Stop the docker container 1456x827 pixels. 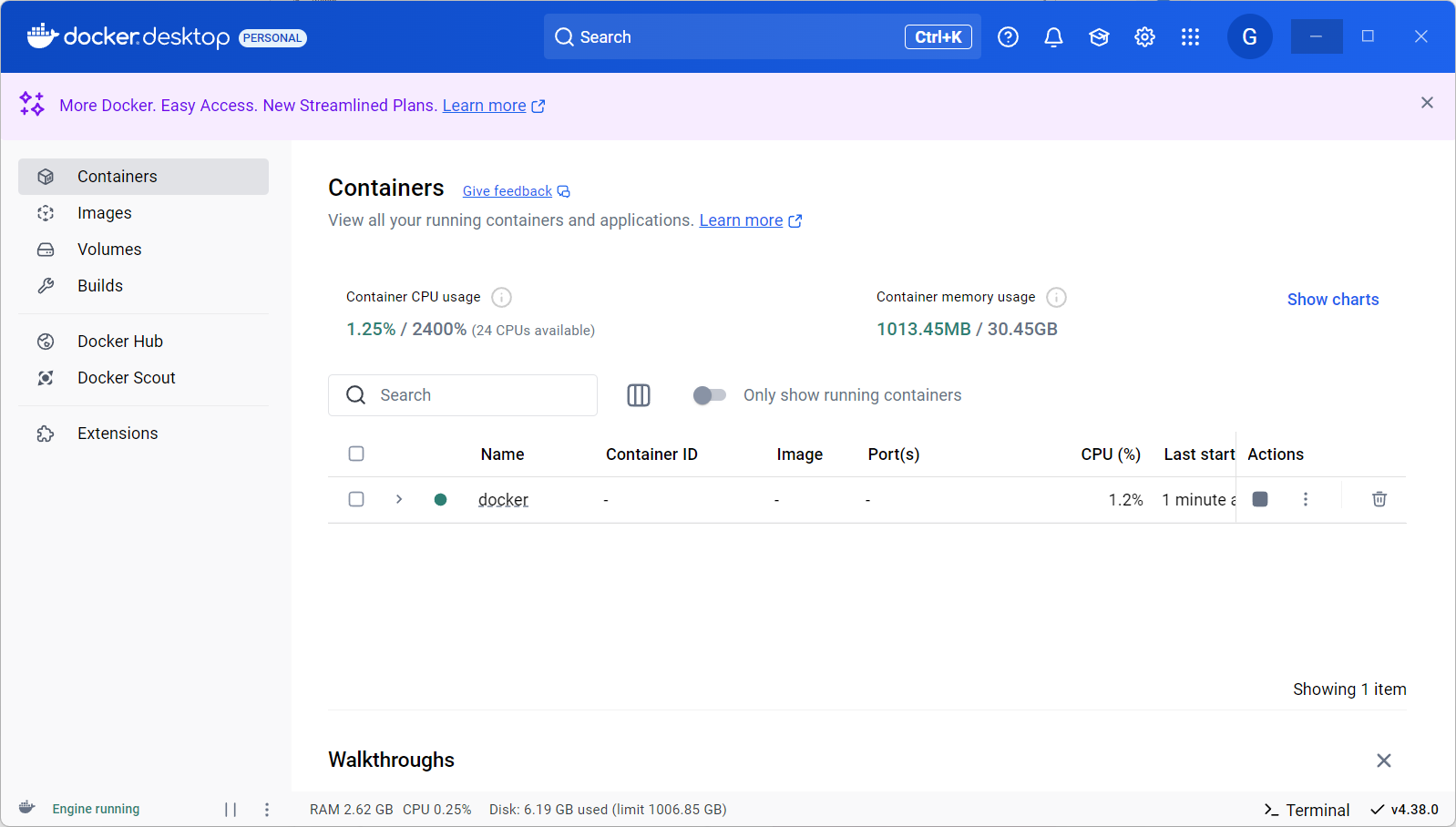(x=1260, y=499)
